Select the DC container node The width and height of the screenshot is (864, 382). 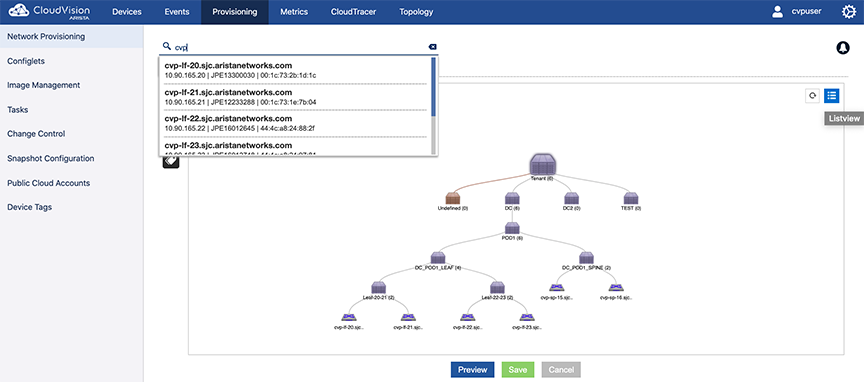click(x=512, y=198)
